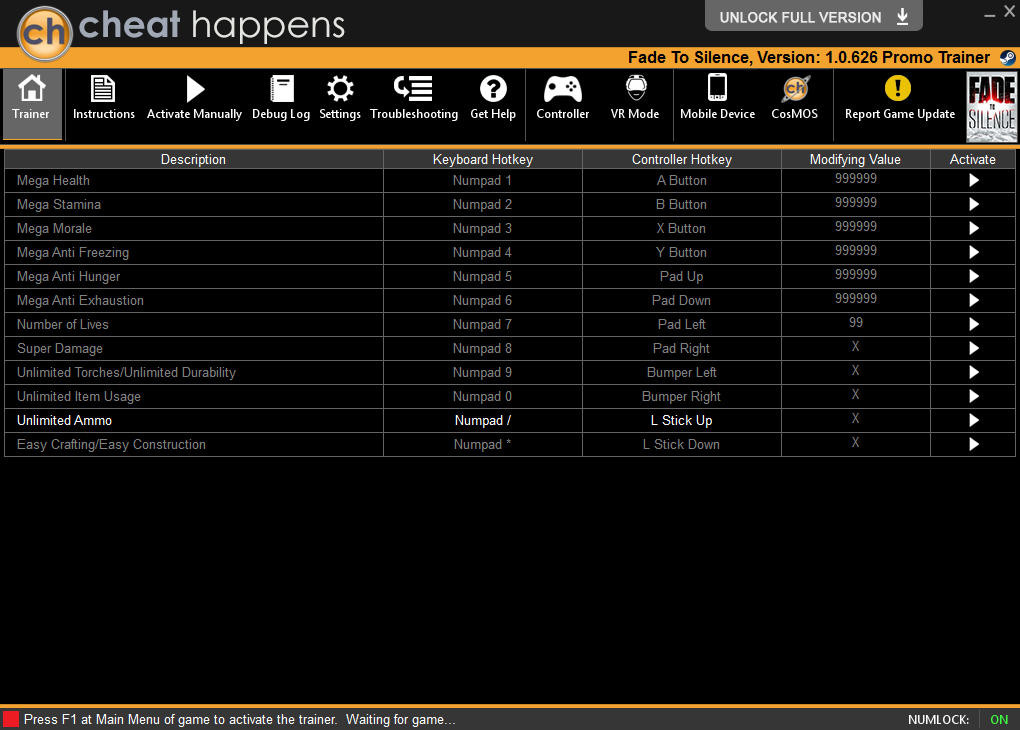Screen dimensions: 1020x730
Task: Select the Super Damage row description
Action: (x=194, y=349)
